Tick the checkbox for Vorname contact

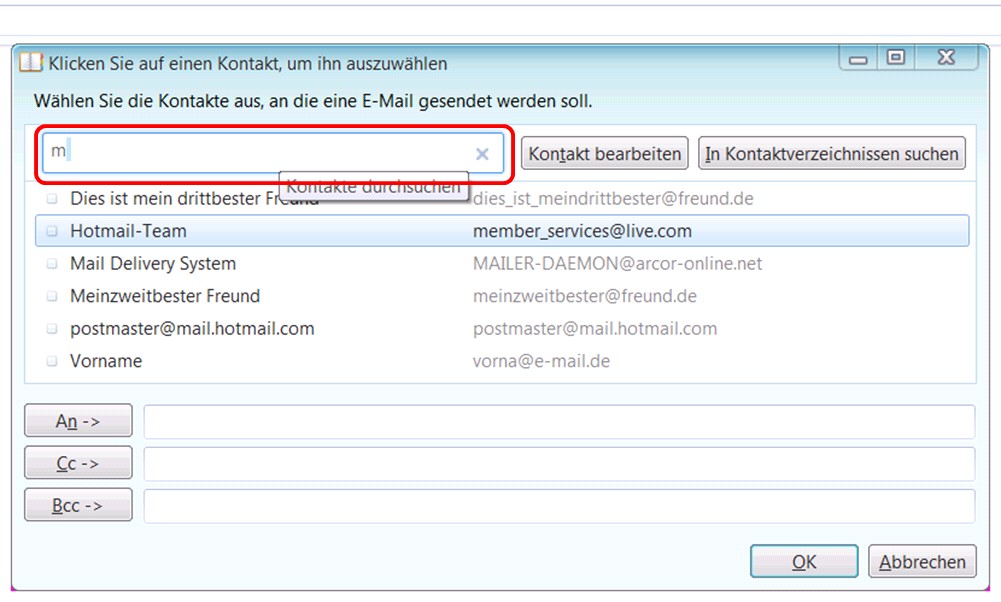coord(52,361)
